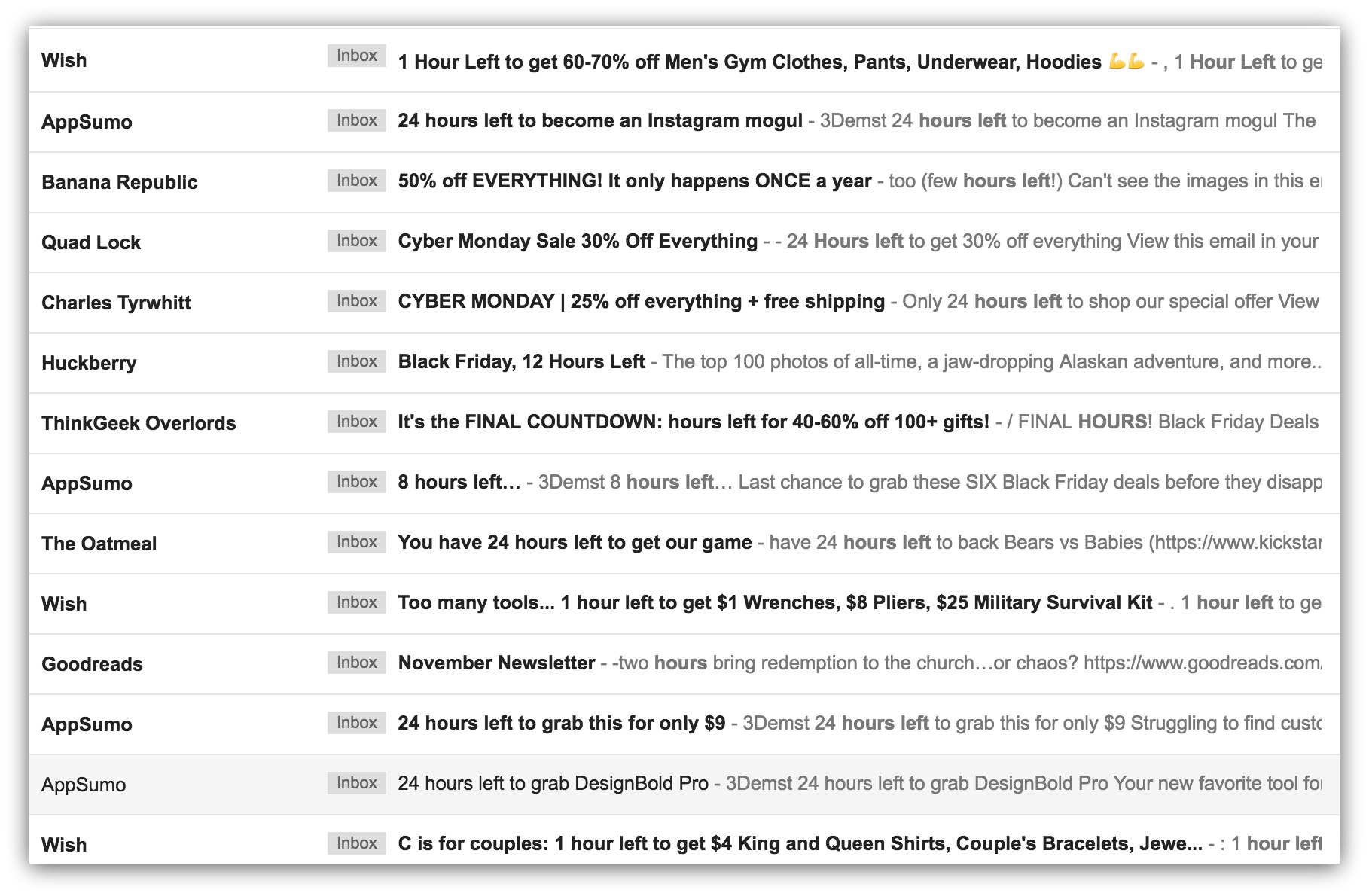
Task: Open AppSumo Instagram mogul email
Action: (x=684, y=122)
